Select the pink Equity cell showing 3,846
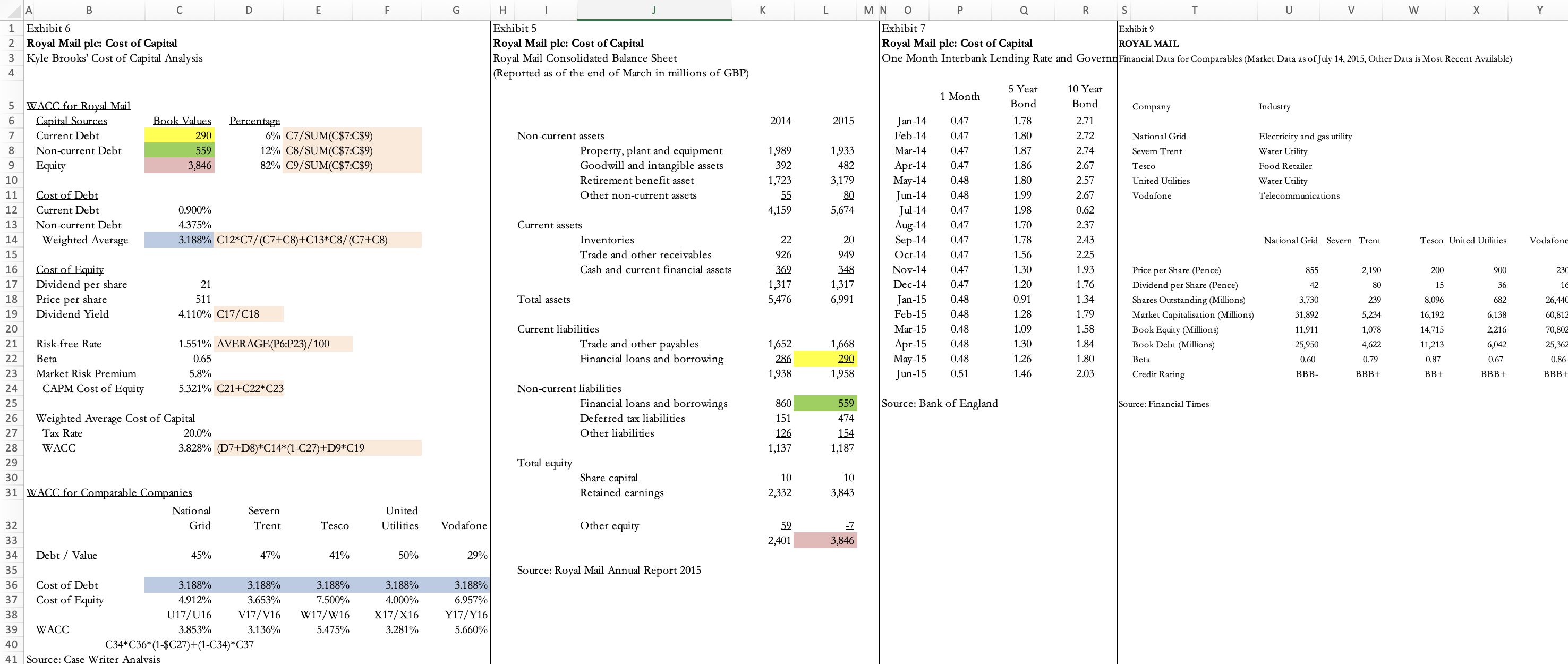The height and width of the screenshot is (664, 1568). click(179, 165)
